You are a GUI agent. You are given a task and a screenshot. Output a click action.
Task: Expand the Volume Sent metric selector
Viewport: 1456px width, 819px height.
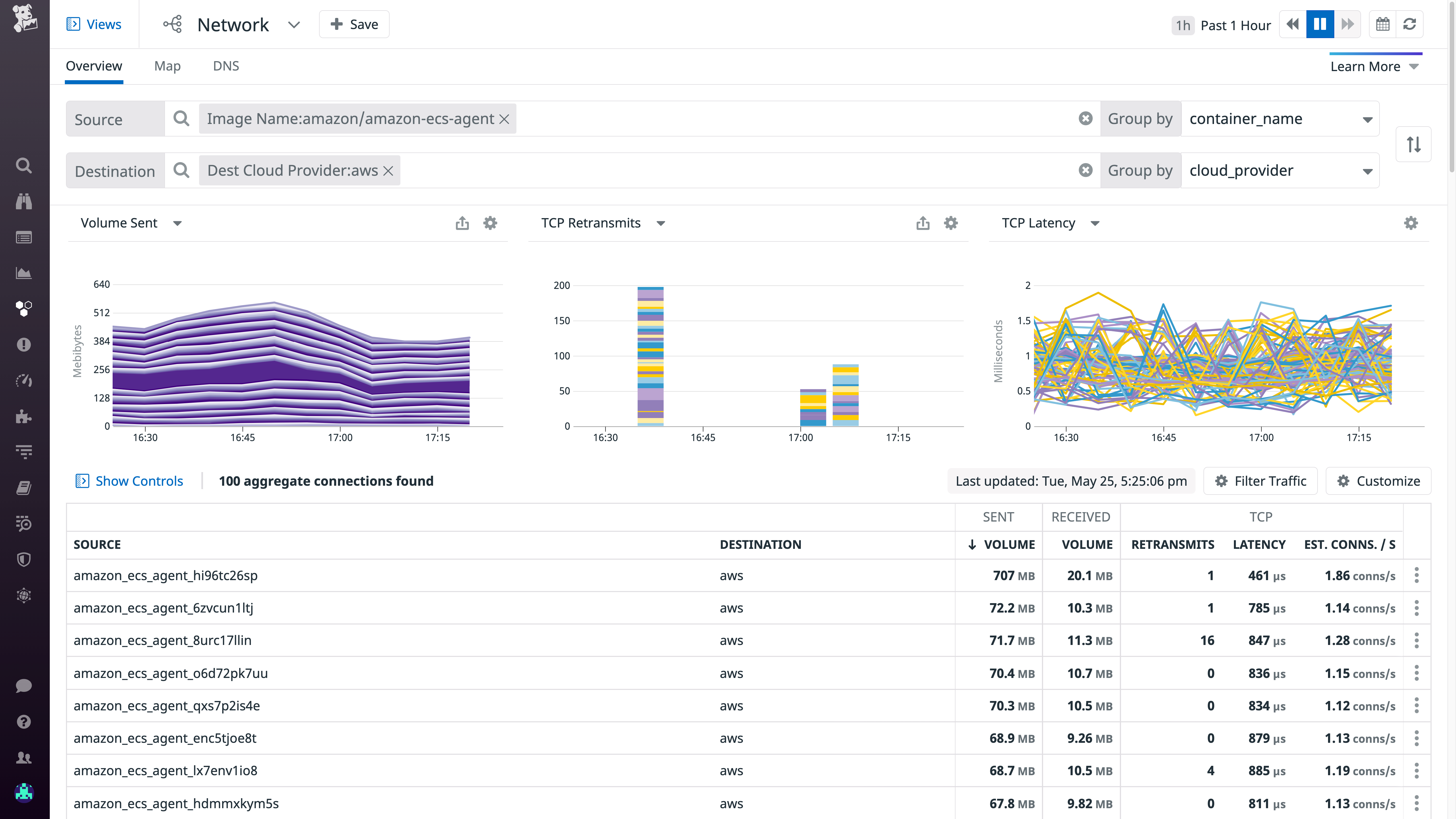(177, 223)
